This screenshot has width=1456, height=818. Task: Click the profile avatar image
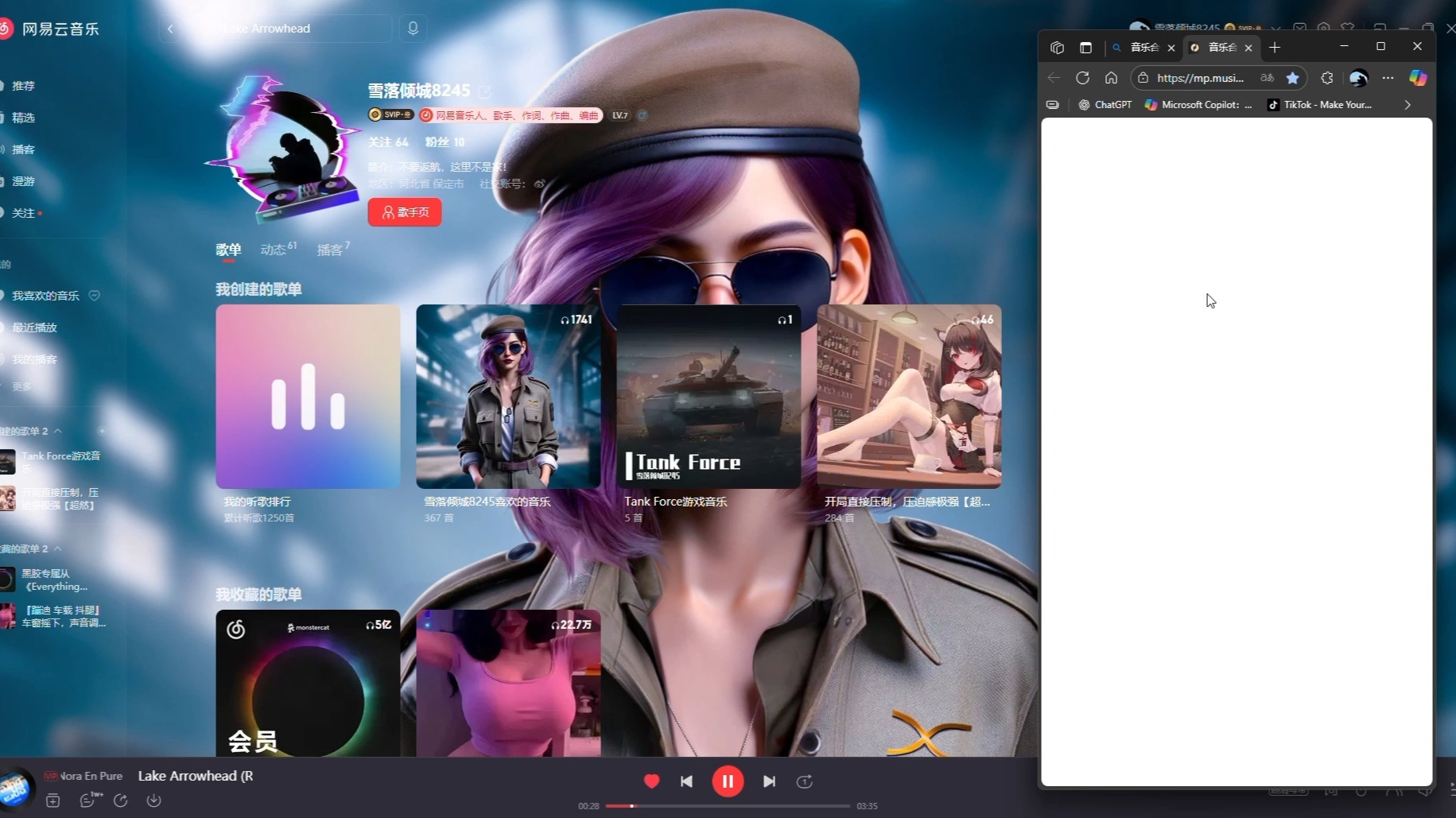coord(282,149)
